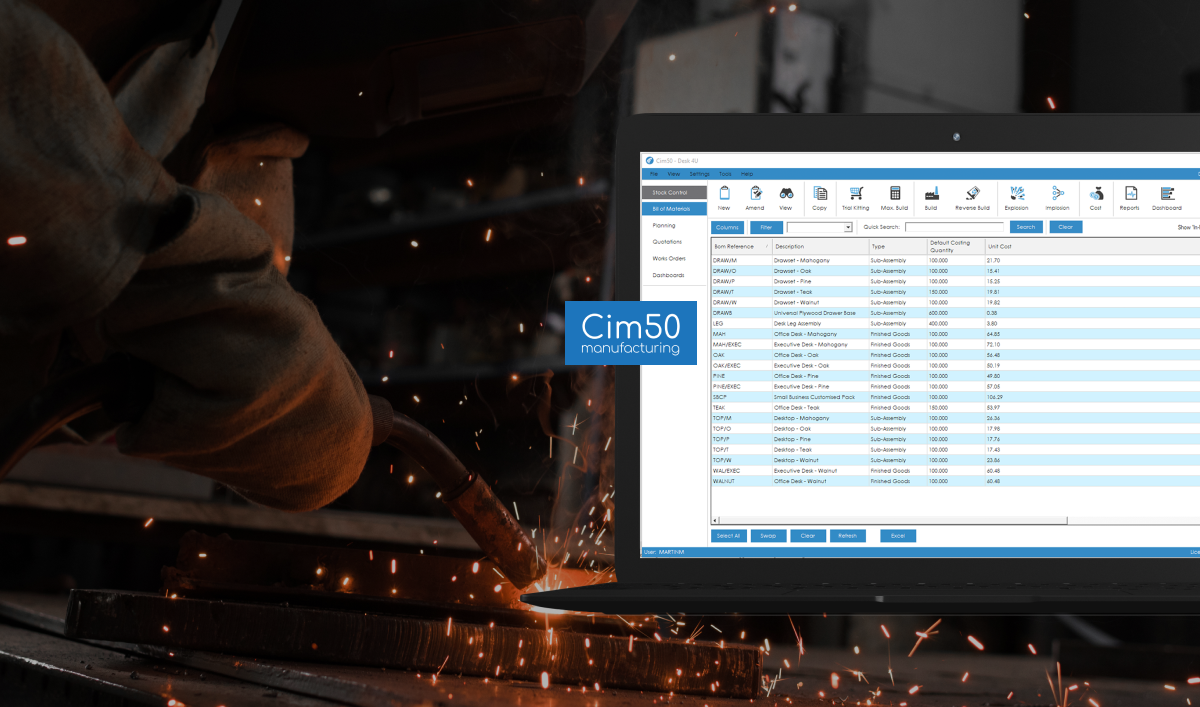1200x707 pixels.
Task: Open the Max. Build tool
Action: pos(895,197)
